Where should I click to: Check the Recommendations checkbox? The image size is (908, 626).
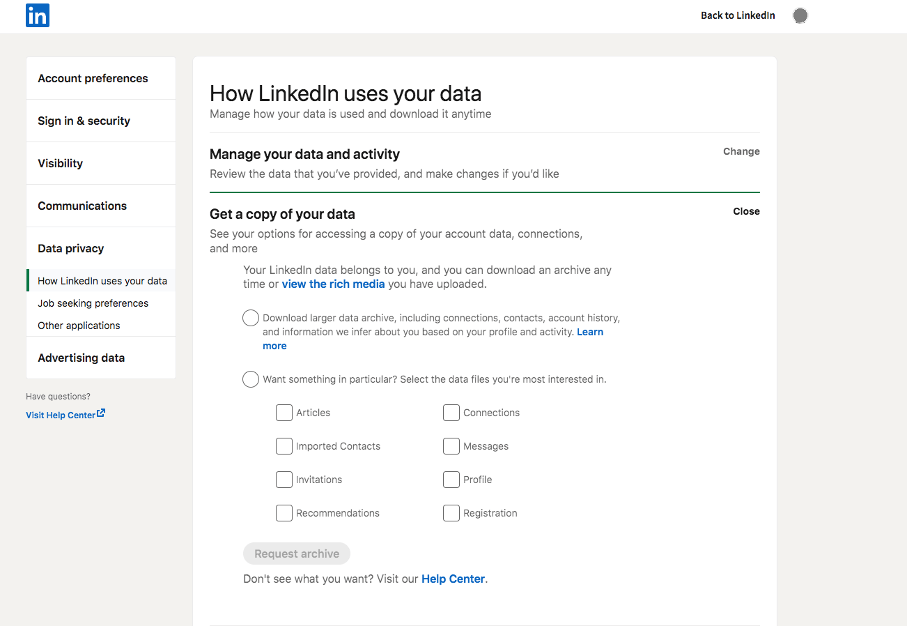(284, 513)
